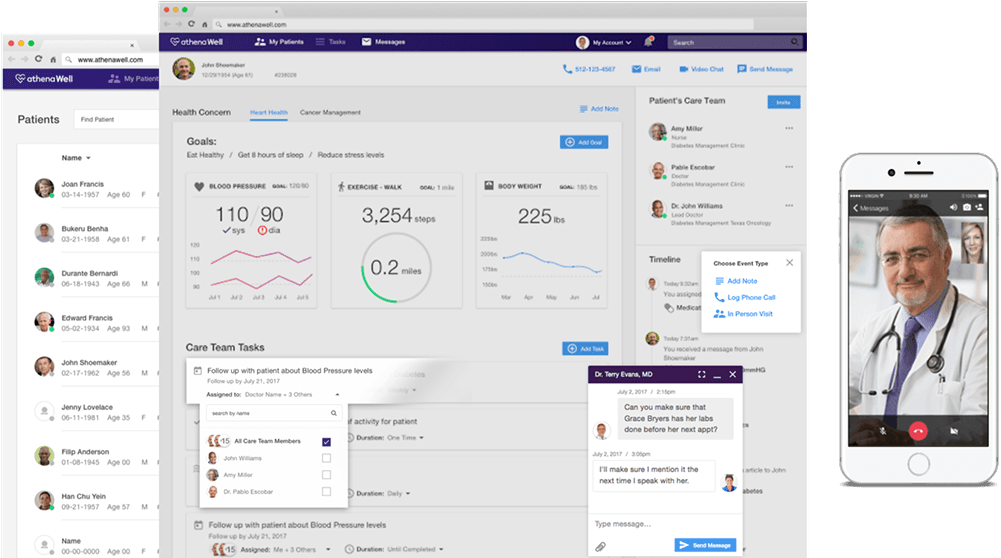This screenshot has height=558, width=1001.
Task: Click the exercise progress ring showing 0.2 miles
Action: click(396, 268)
